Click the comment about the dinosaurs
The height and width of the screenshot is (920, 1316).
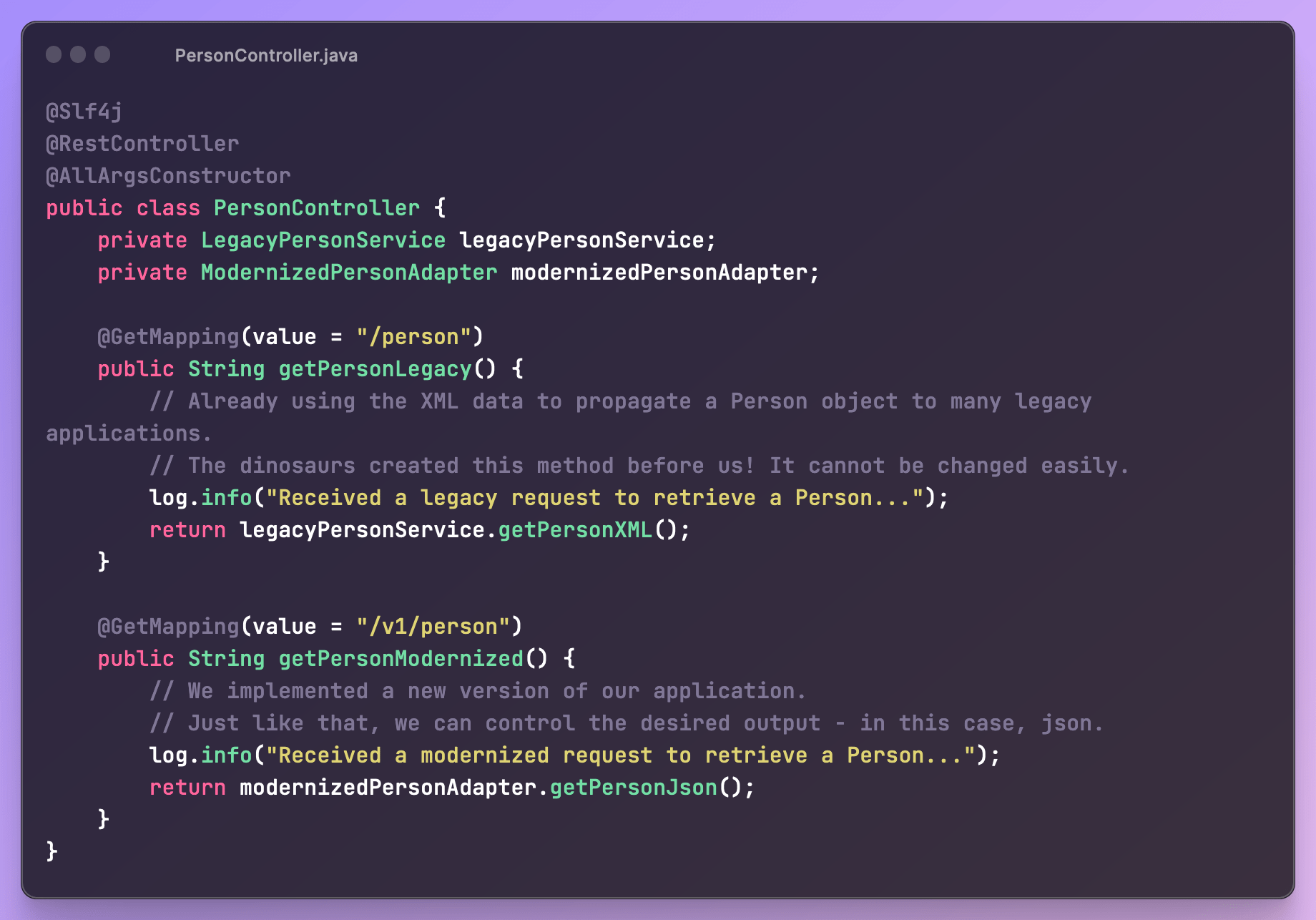pyautogui.click(x=639, y=466)
